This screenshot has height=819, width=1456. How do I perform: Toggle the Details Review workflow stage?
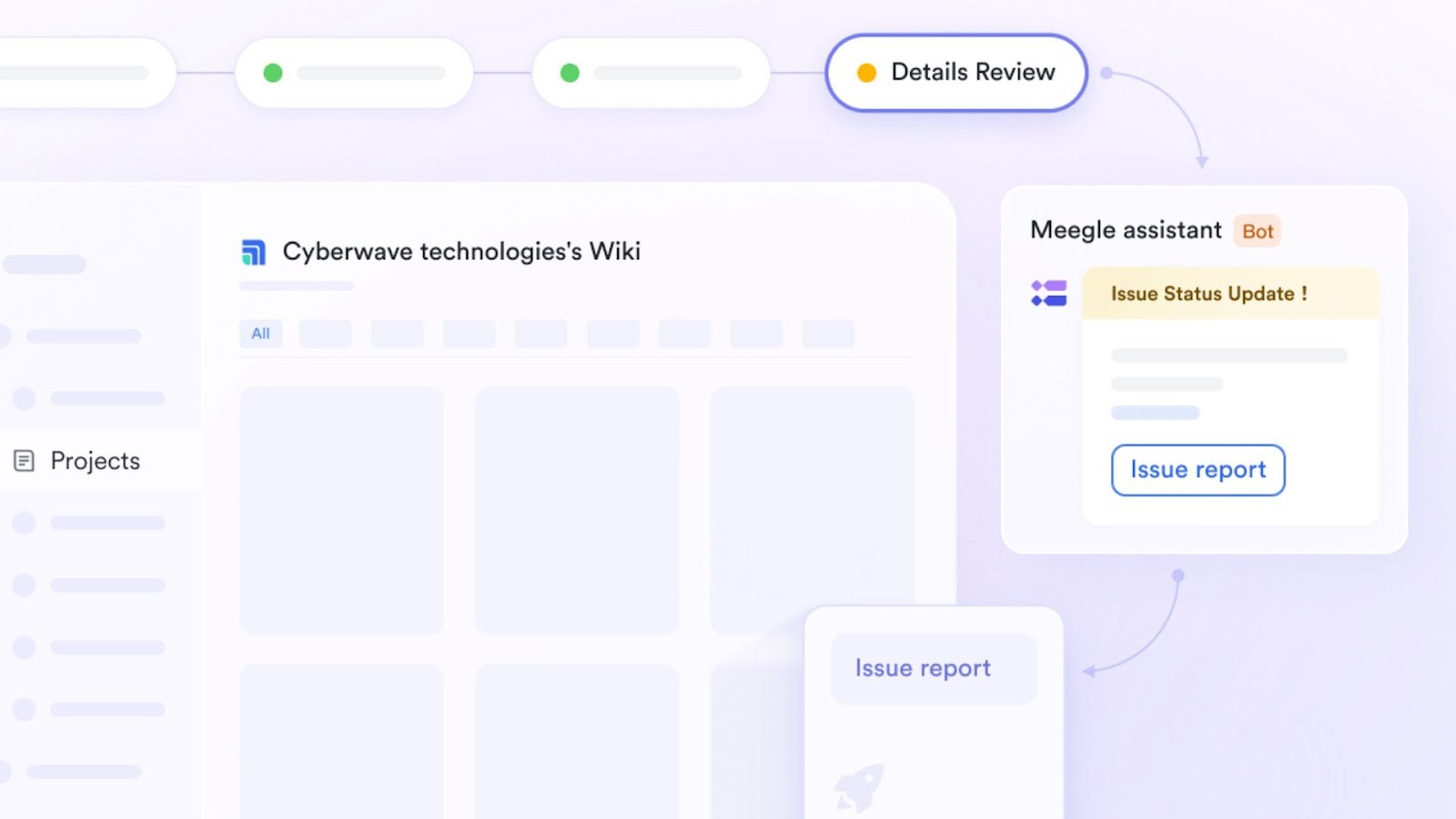pyautogui.click(x=955, y=72)
